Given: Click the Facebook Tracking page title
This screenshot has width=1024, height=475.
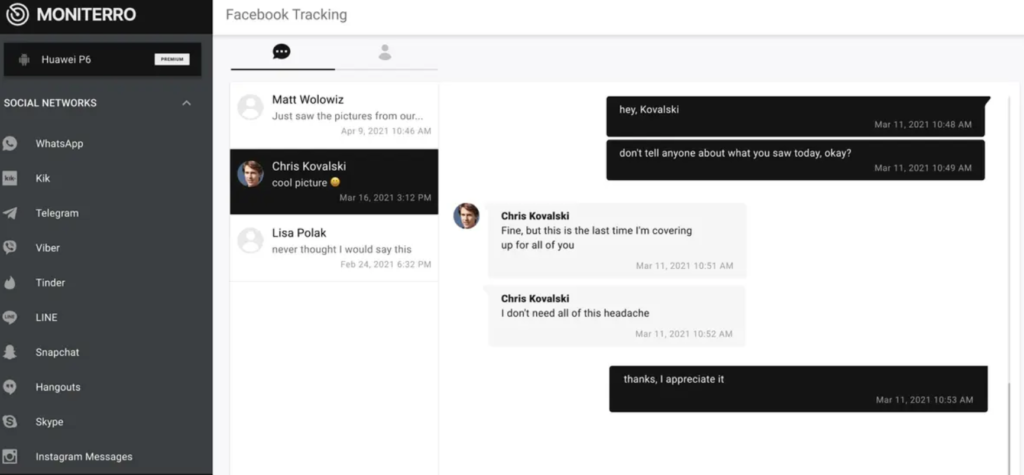Looking at the screenshot, I should tap(286, 14).
